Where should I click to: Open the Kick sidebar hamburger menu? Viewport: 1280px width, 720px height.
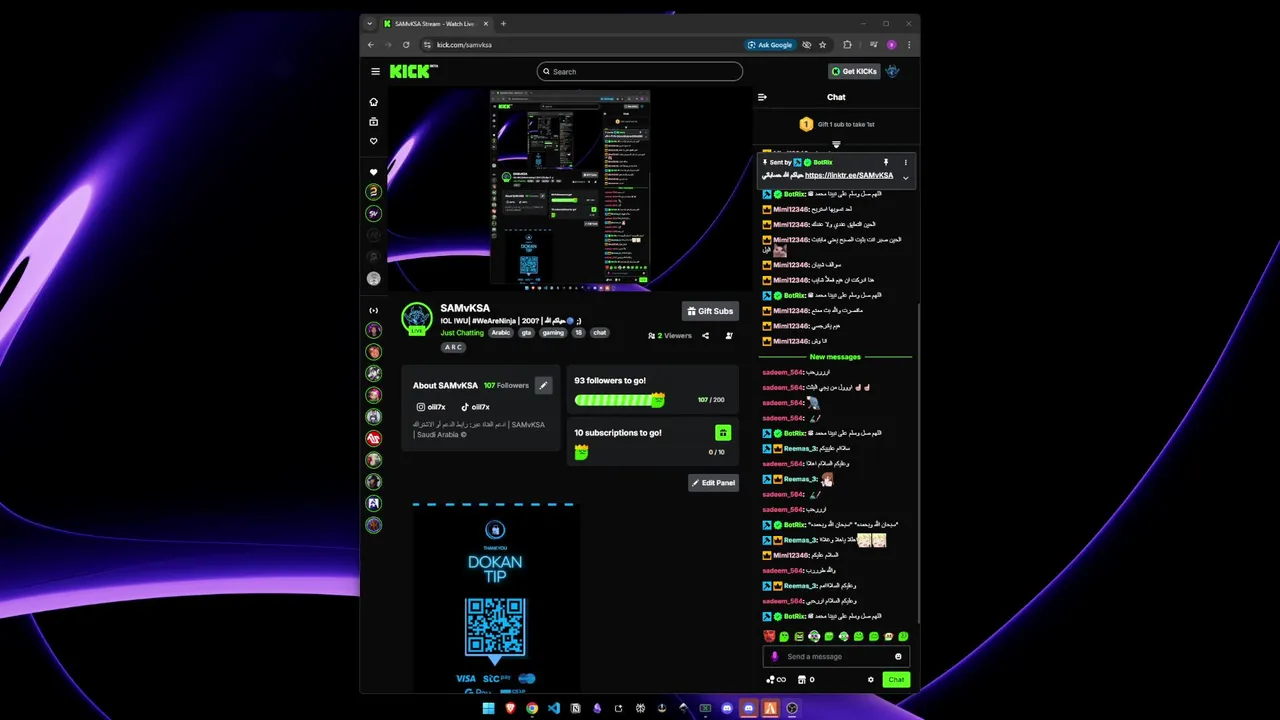click(375, 71)
